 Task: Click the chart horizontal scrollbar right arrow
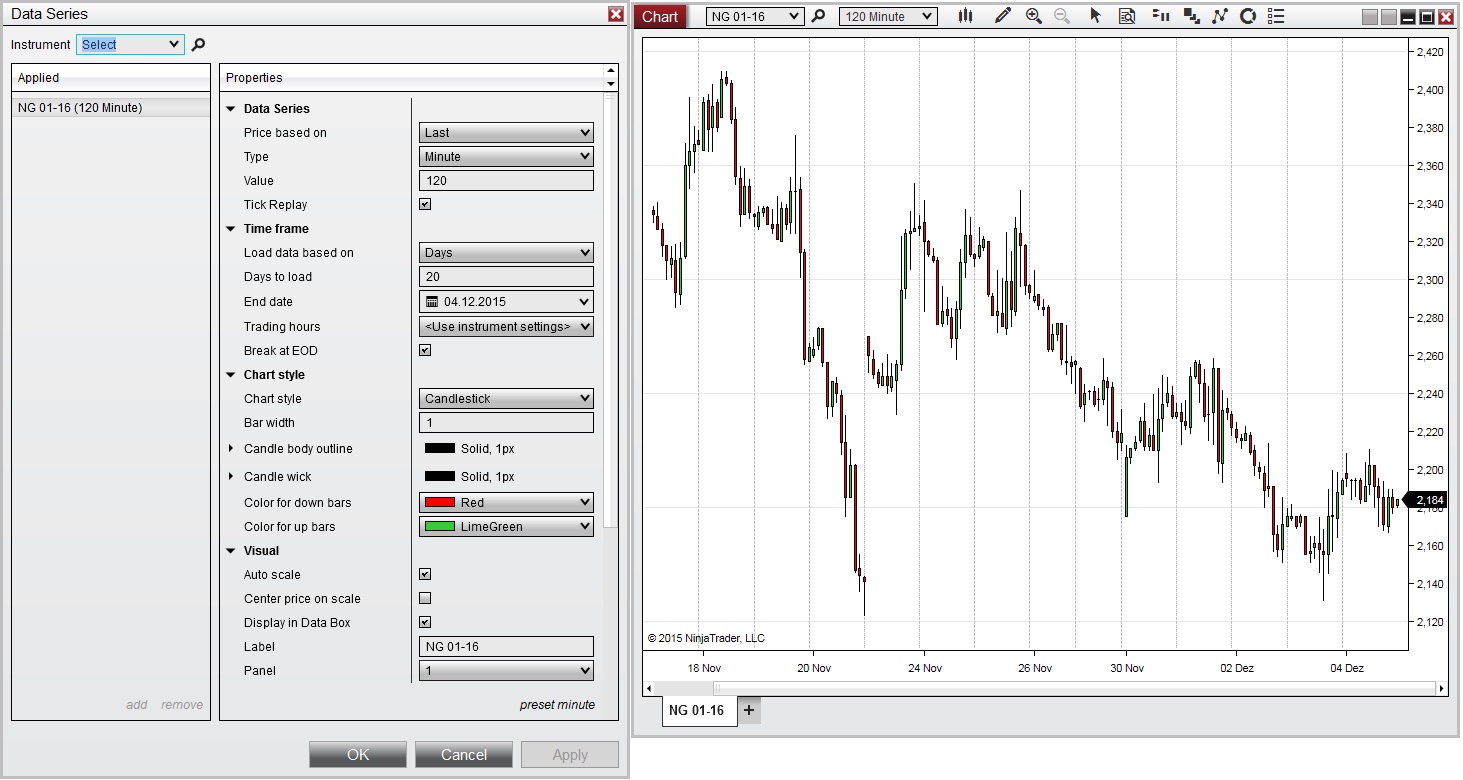tap(1441, 688)
